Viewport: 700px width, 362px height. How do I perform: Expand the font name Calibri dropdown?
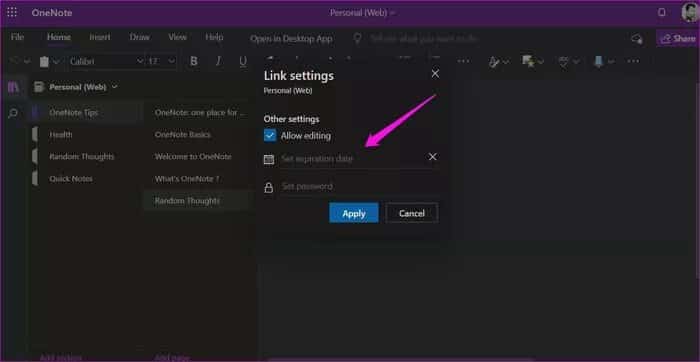140,61
